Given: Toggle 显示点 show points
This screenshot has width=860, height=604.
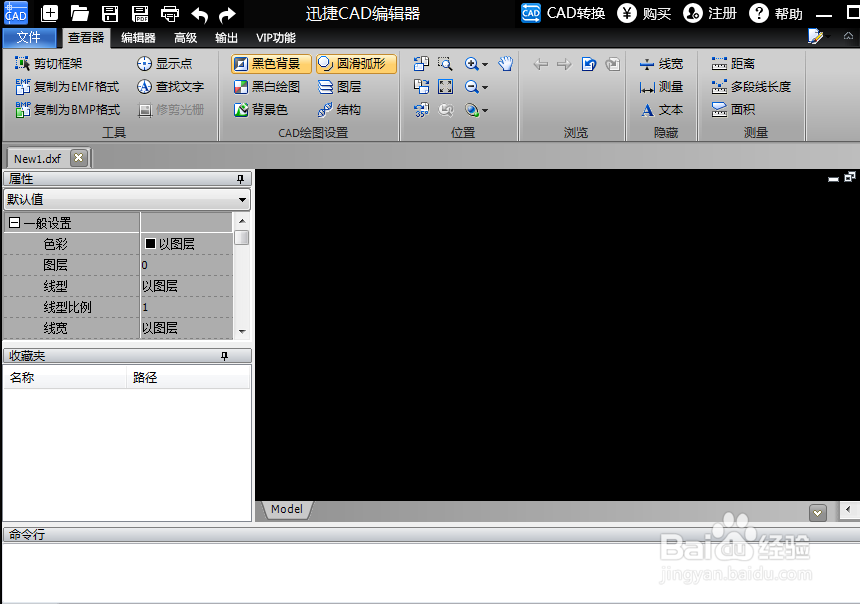Looking at the screenshot, I should (x=165, y=64).
